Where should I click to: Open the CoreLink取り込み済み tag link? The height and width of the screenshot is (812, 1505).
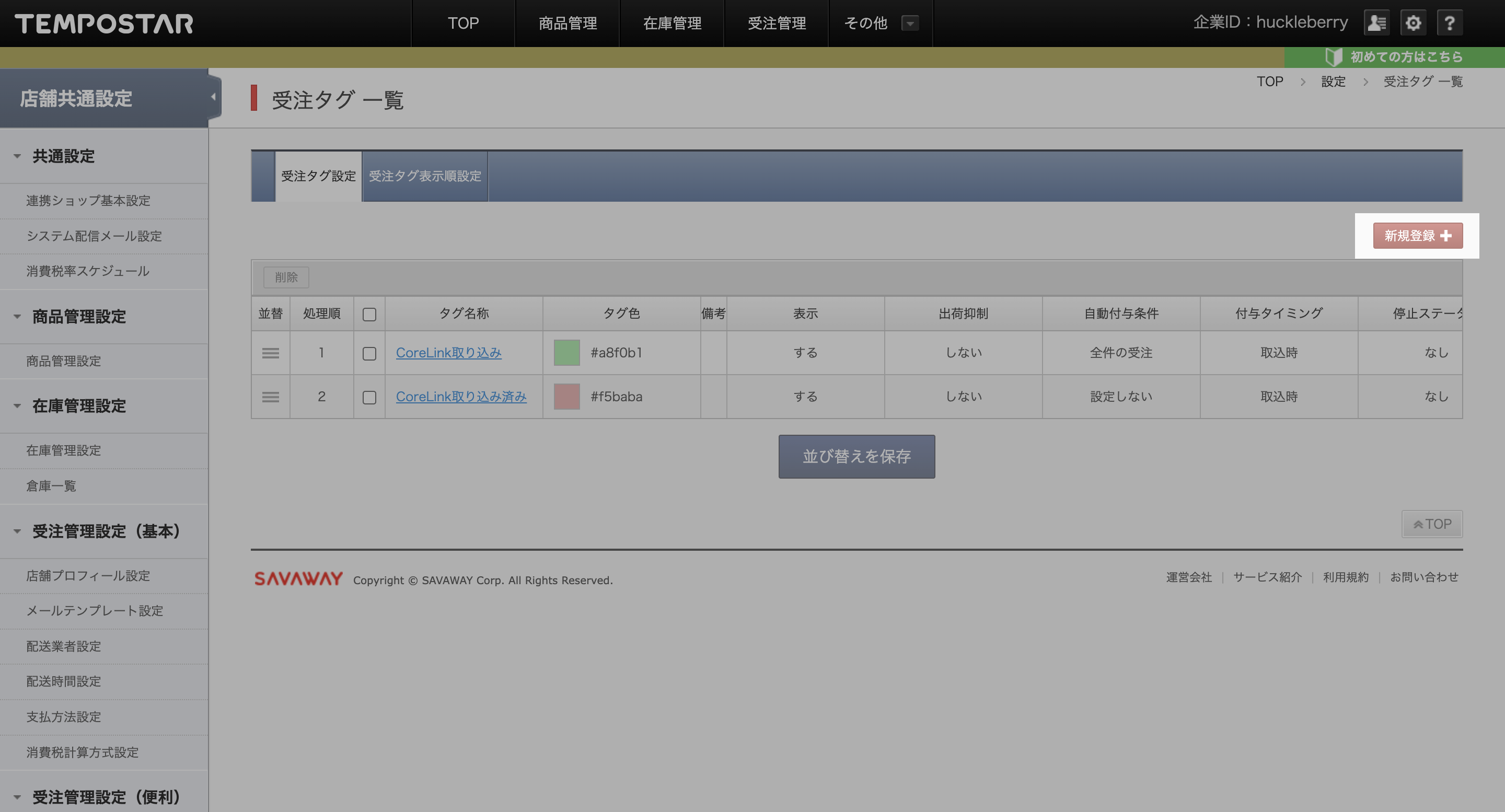[461, 397]
